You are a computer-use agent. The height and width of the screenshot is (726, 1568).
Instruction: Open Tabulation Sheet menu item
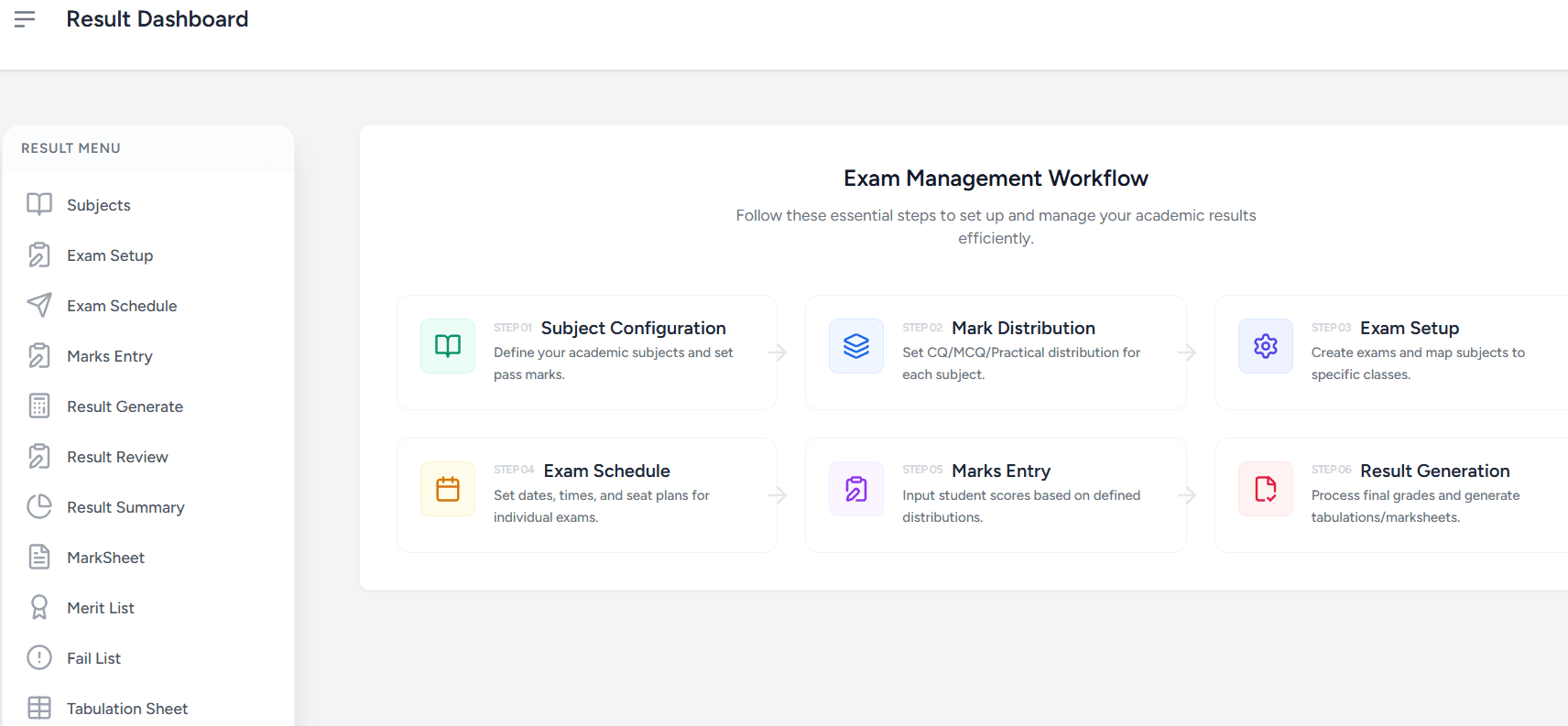[x=127, y=709]
